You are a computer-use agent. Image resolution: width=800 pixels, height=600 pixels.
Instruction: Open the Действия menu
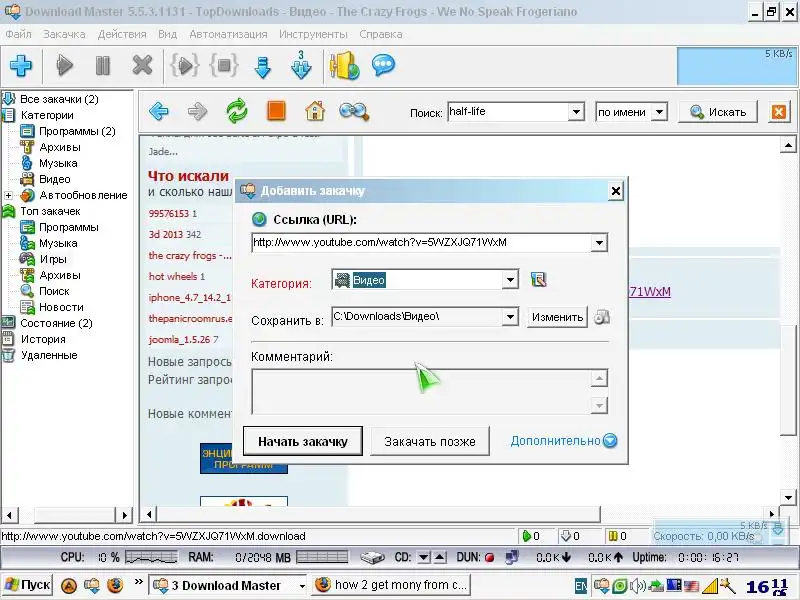click(122, 34)
